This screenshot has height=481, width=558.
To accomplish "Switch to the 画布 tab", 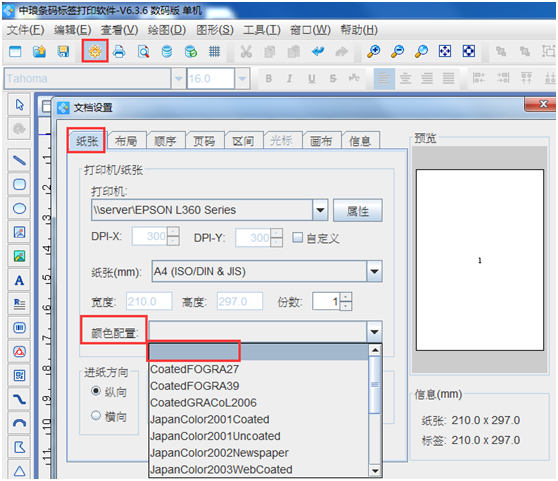I will [x=321, y=141].
